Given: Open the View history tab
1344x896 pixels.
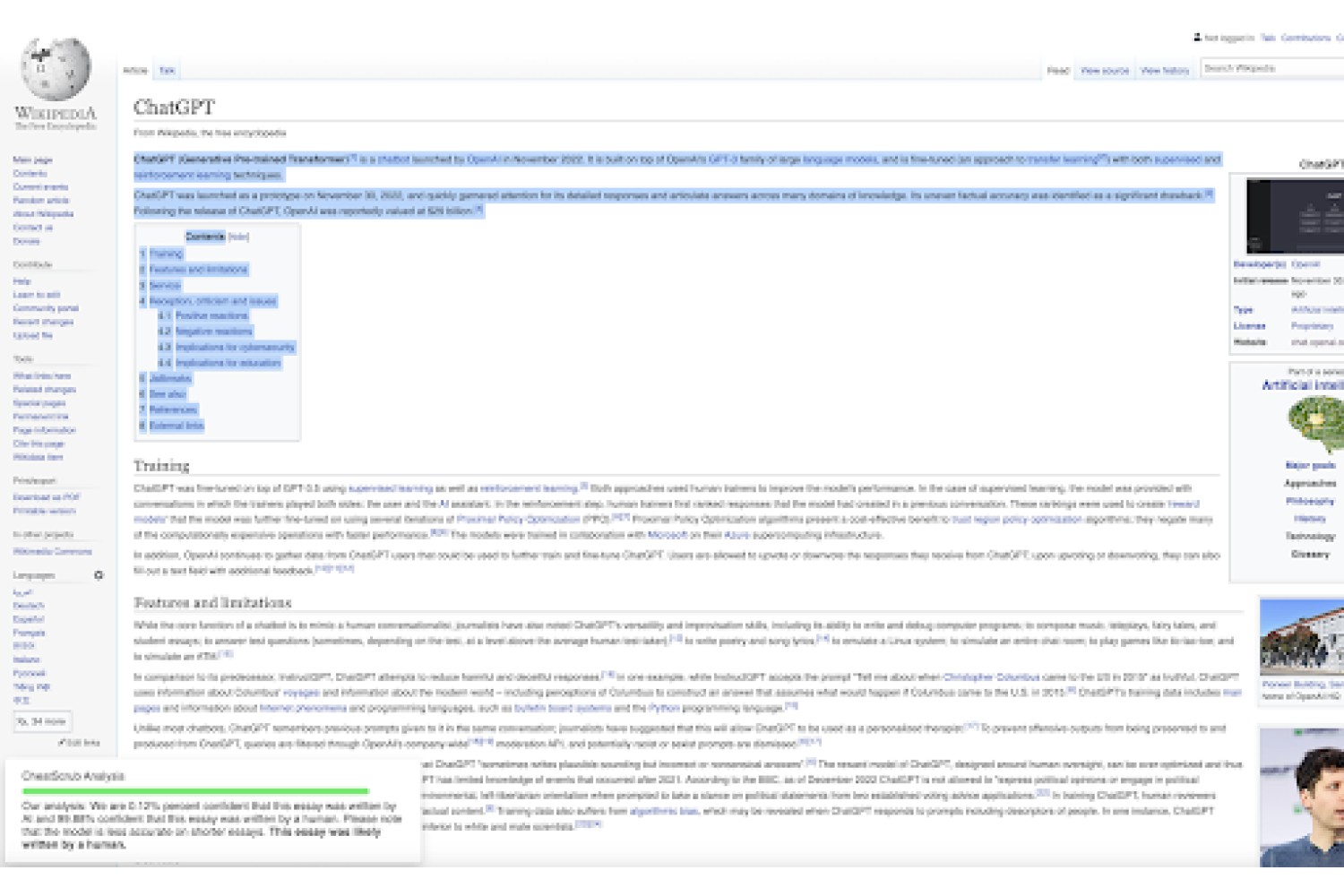Looking at the screenshot, I should coord(1164,70).
